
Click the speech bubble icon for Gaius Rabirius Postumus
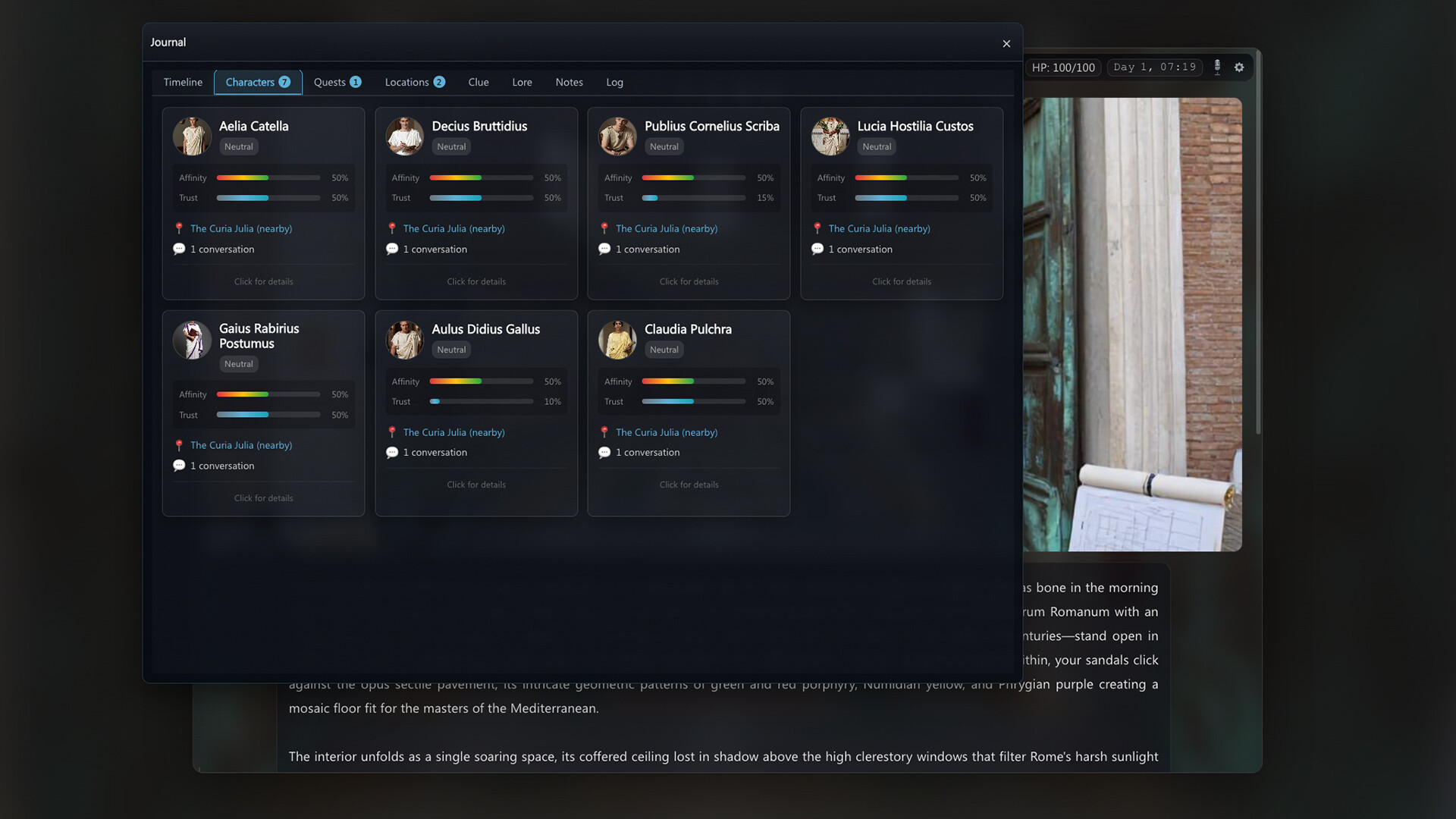click(x=180, y=466)
